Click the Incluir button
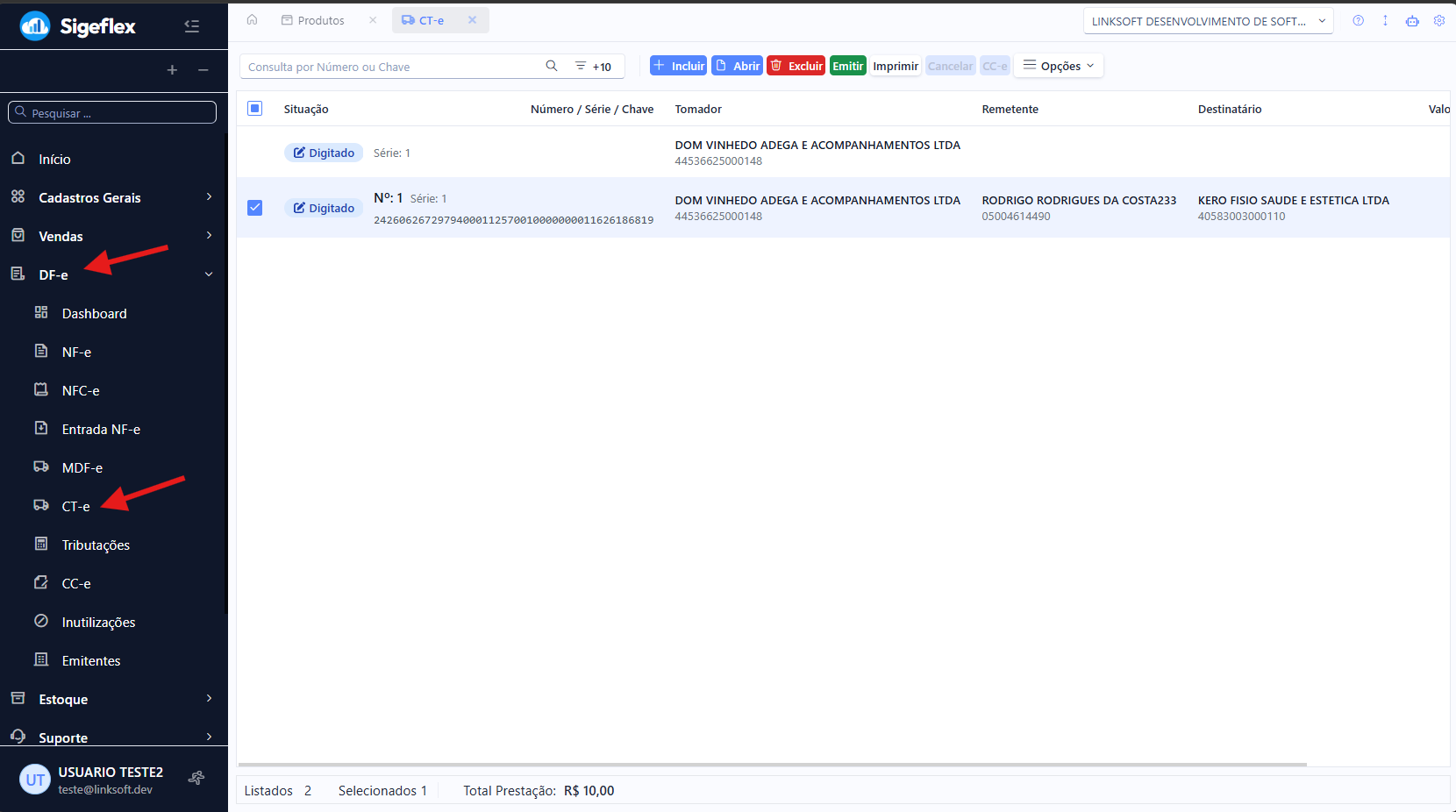Viewport: 1456px width, 812px height. click(x=679, y=66)
